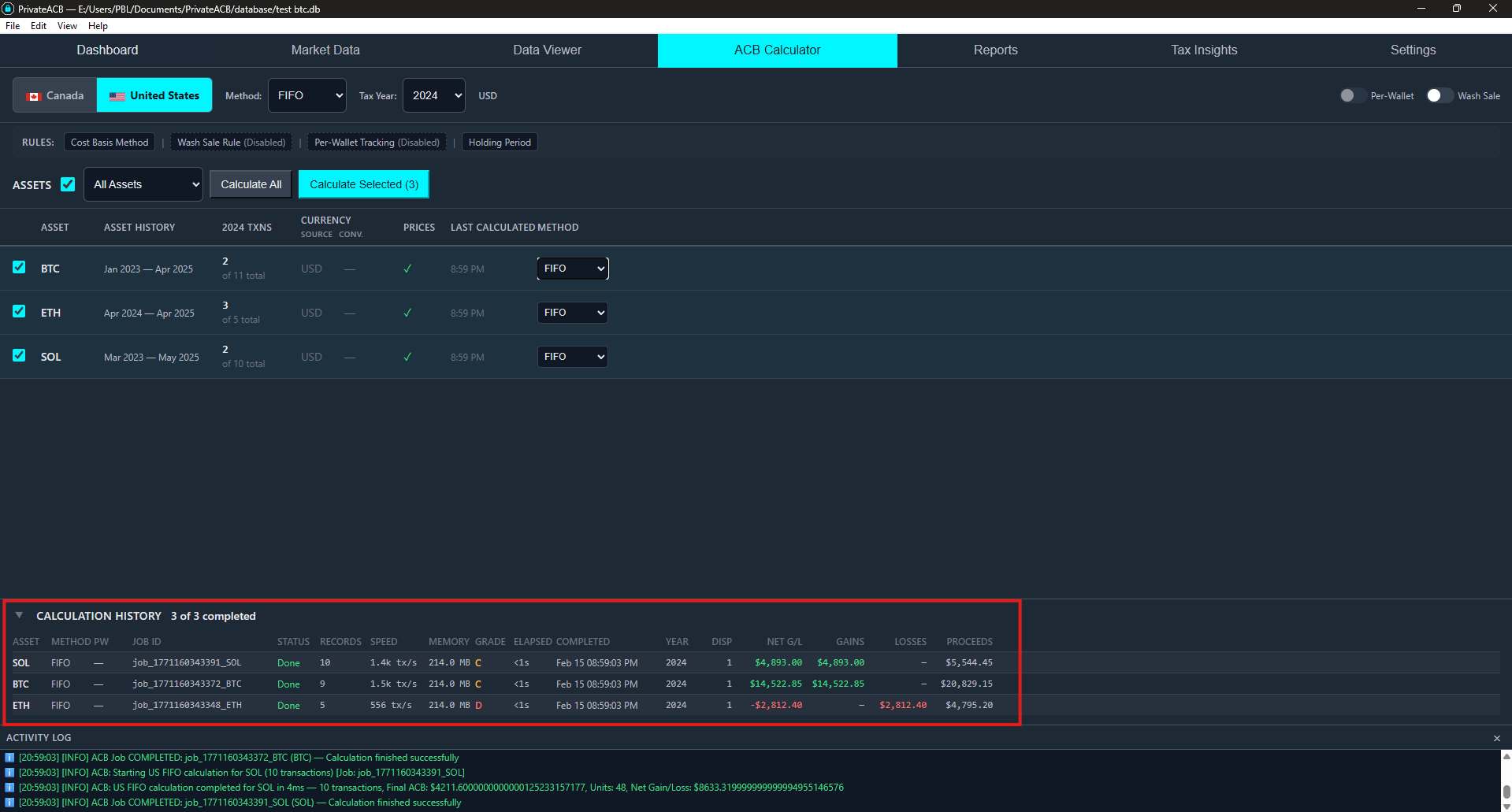Enable the Per-Wallet toggle
The height and width of the screenshot is (812, 1512).
pos(1352,95)
